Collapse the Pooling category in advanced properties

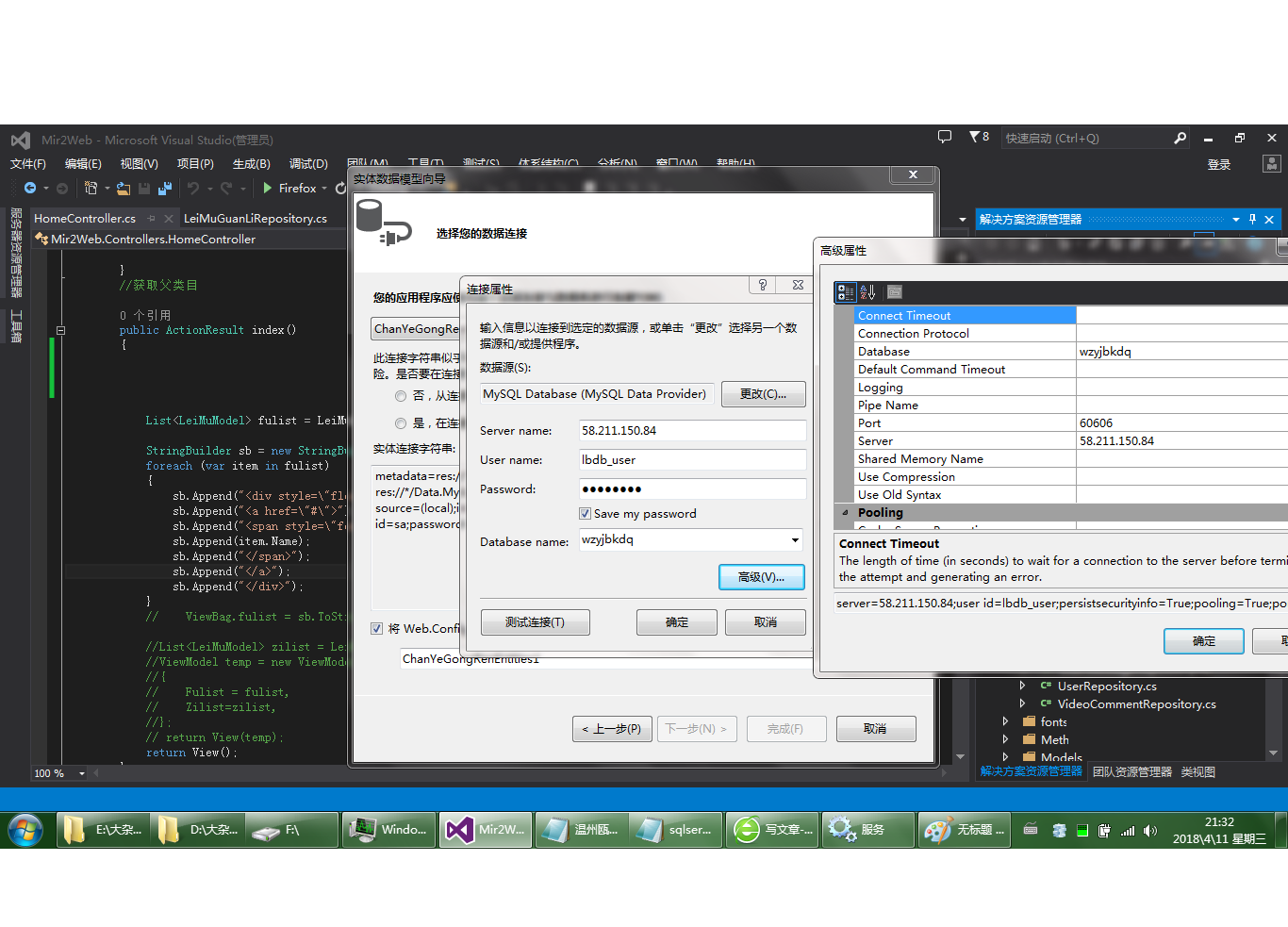(845, 512)
